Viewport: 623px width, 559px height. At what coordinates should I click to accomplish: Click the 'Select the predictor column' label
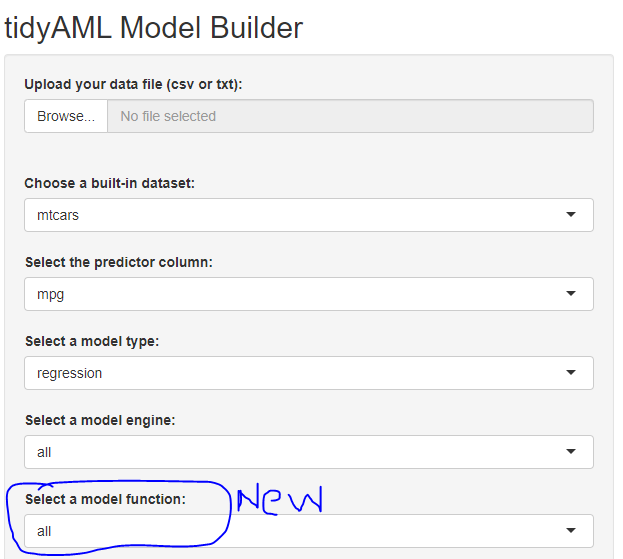(x=119, y=262)
